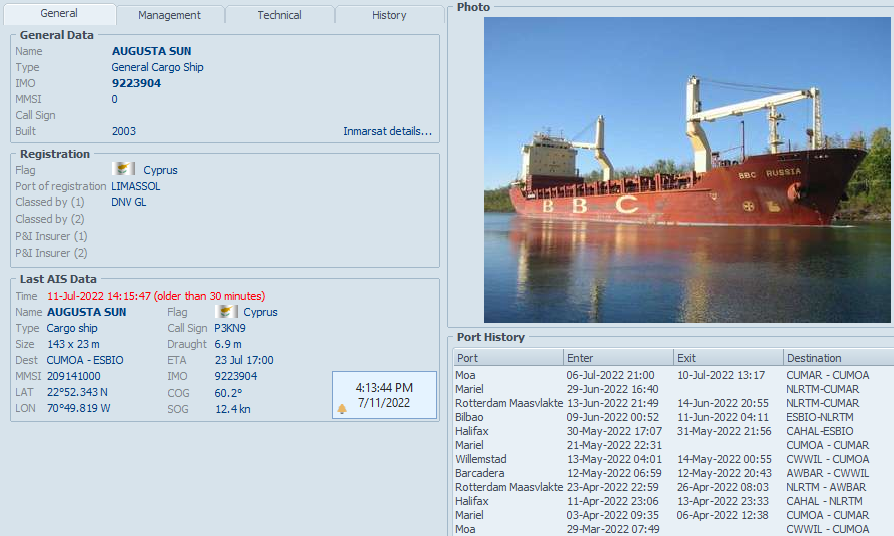Select AIS name AUGUSTA SUN in Last AIS Data
The width and height of the screenshot is (894, 536).
[87, 312]
